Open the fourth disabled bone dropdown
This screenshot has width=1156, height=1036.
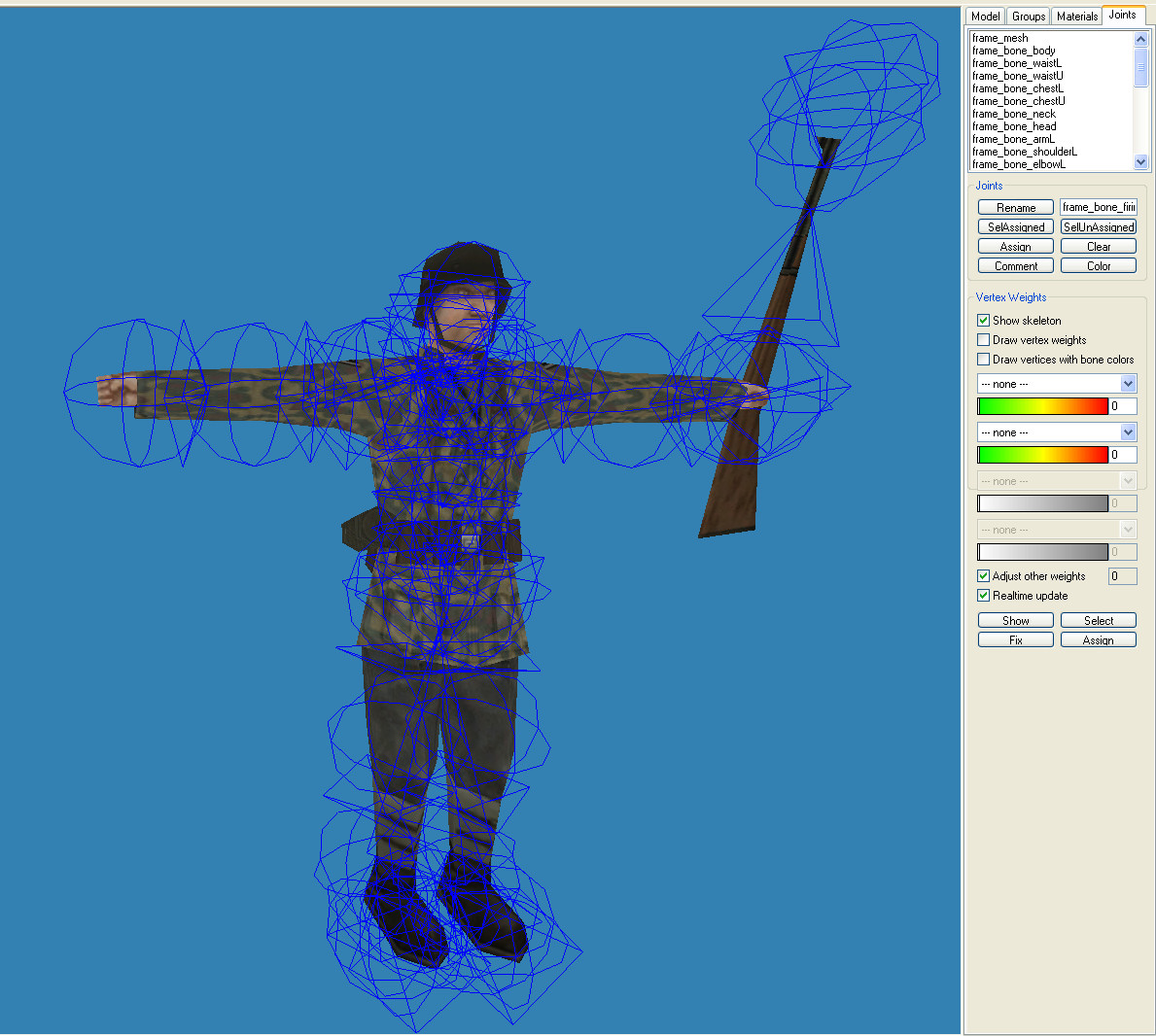pyautogui.click(x=1056, y=529)
